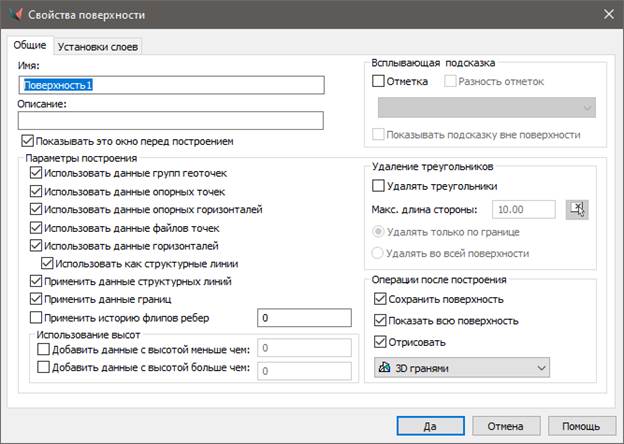Uncheck the Отрисовать checkbox

pyautogui.click(x=380, y=341)
